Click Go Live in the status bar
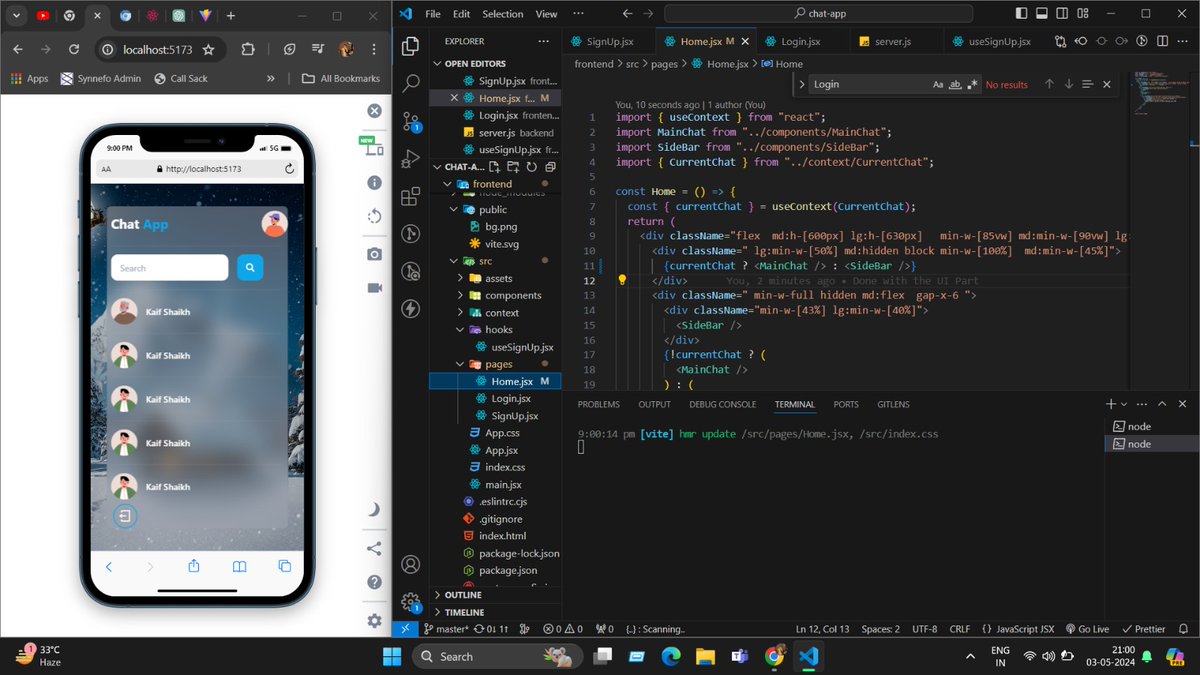This screenshot has width=1200, height=675. 1087,628
